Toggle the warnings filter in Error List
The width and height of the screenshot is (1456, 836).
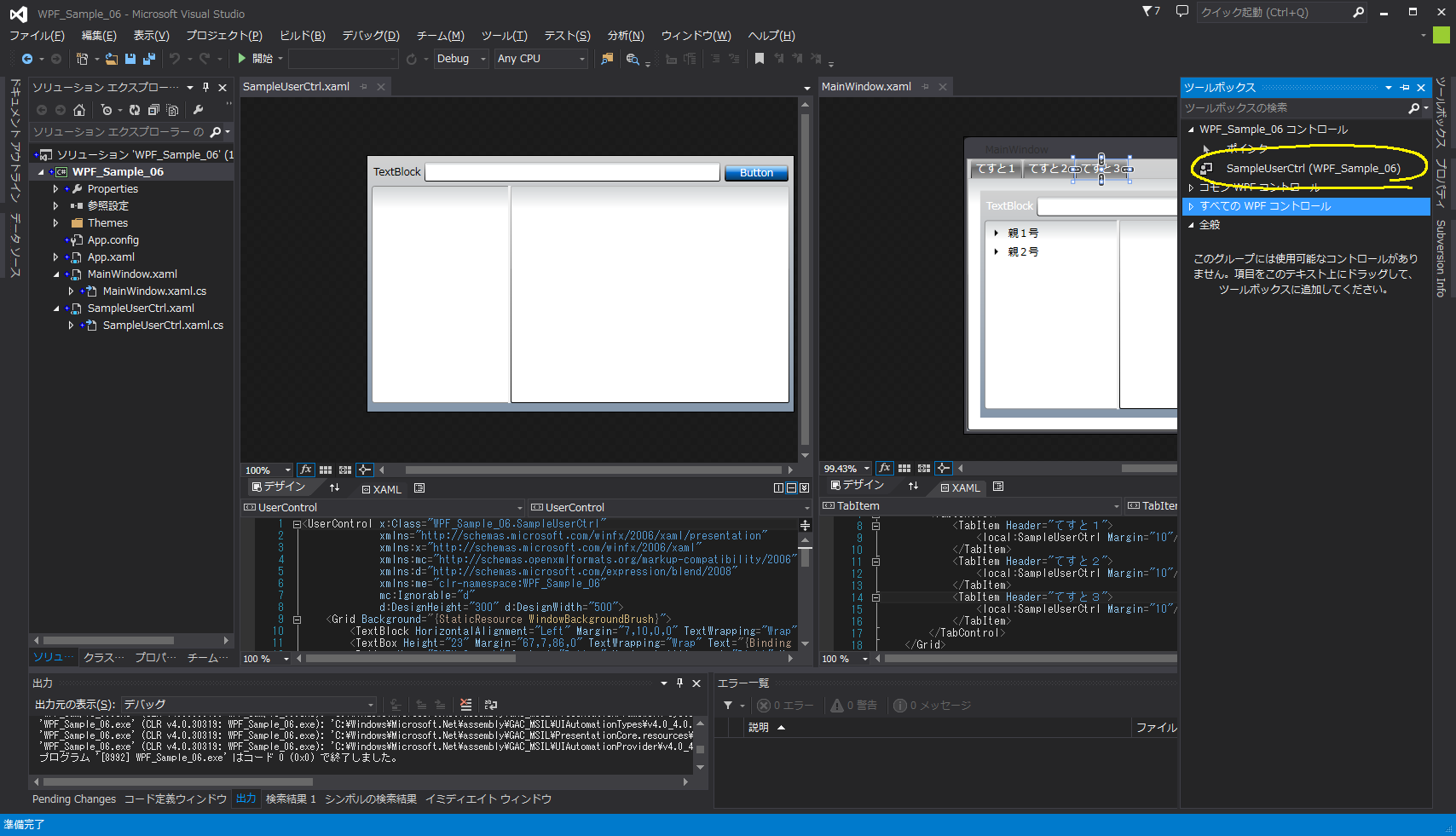(854, 706)
